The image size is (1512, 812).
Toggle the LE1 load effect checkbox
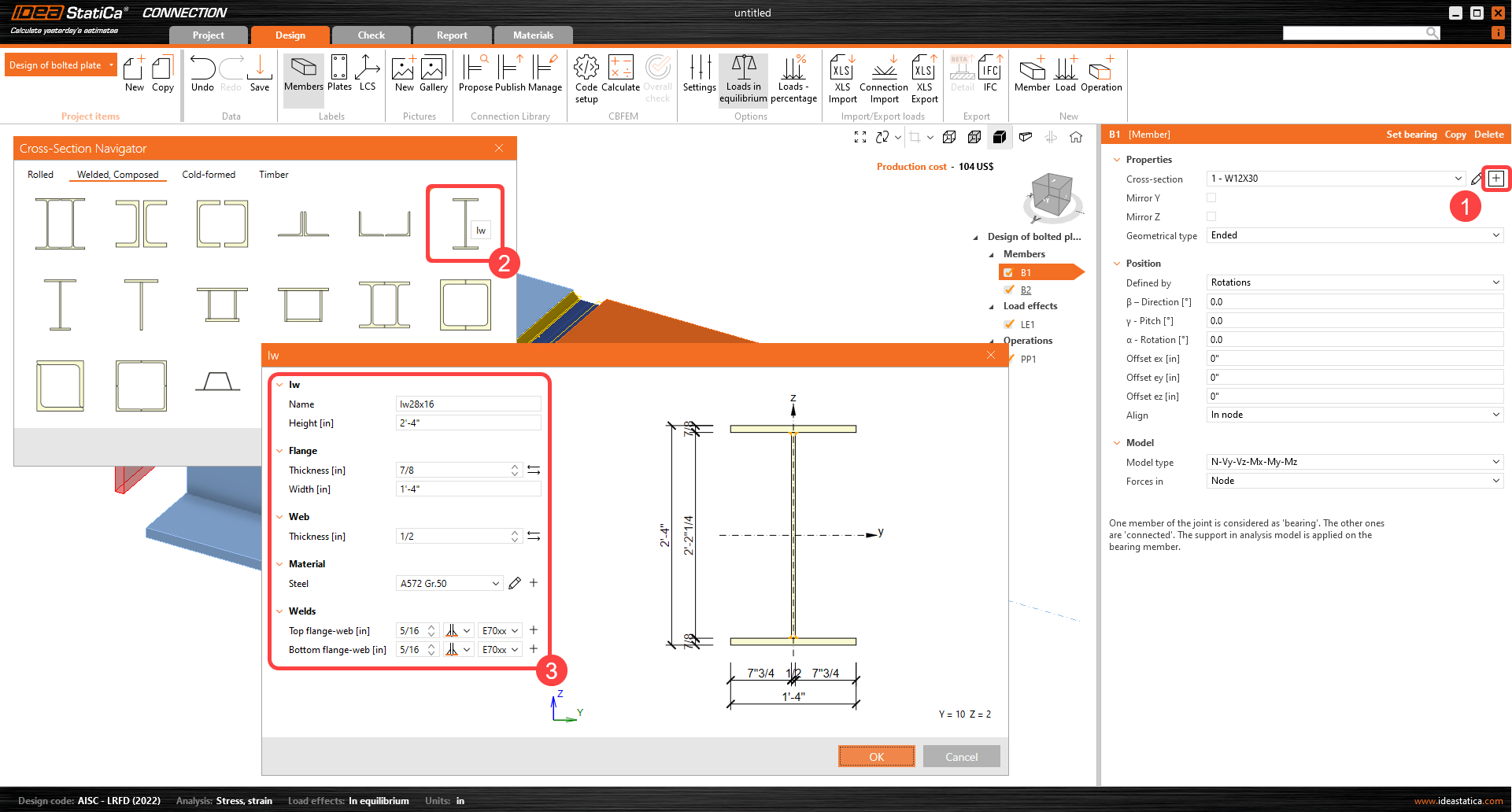1011,324
